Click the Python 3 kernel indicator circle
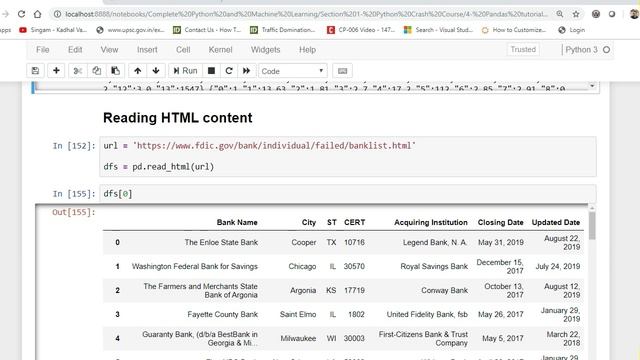The width and height of the screenshot is (640, 360). (x=607, y=50)
